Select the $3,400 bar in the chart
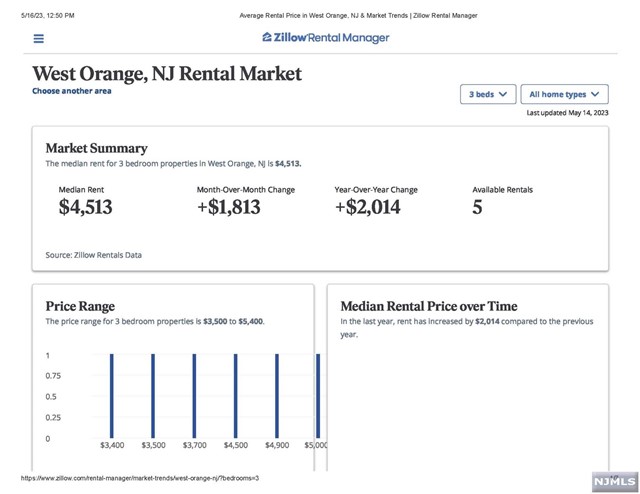 coord(112,396)
